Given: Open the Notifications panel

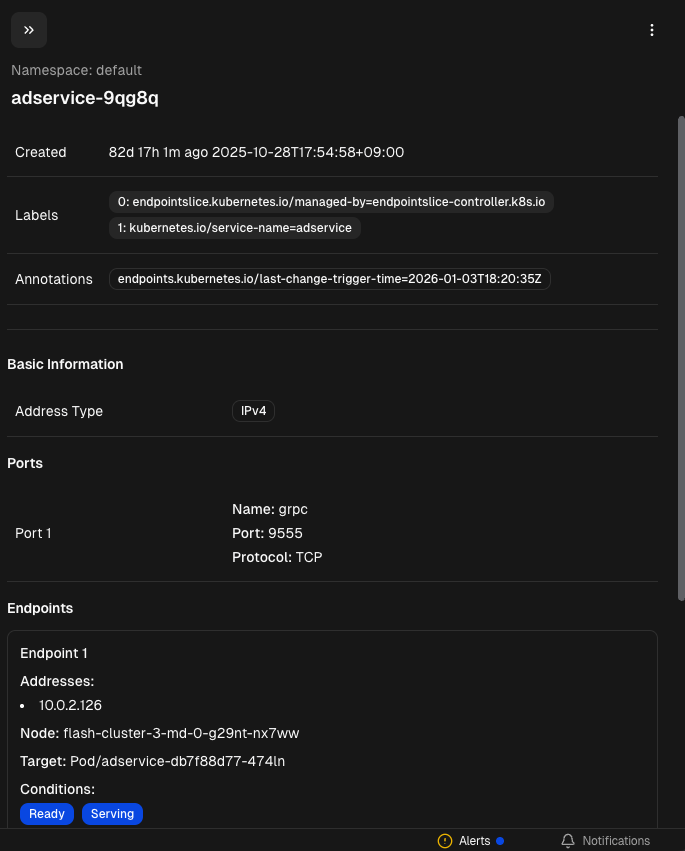Looking at the screenshot, I should pos(615,841).
